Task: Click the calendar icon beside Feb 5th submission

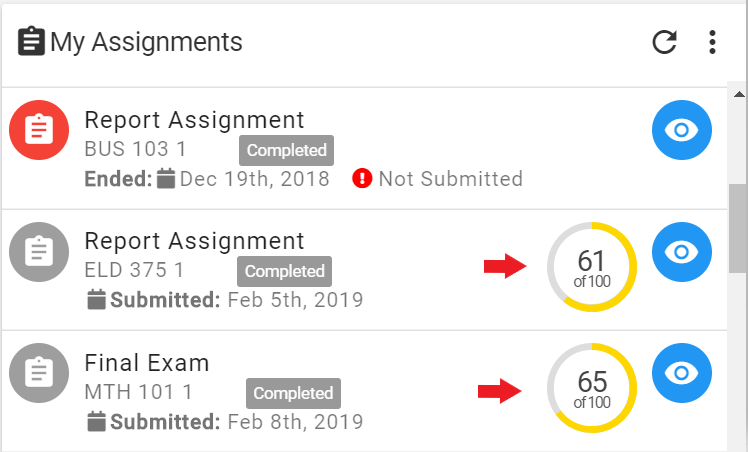Action: pos(96,299)
